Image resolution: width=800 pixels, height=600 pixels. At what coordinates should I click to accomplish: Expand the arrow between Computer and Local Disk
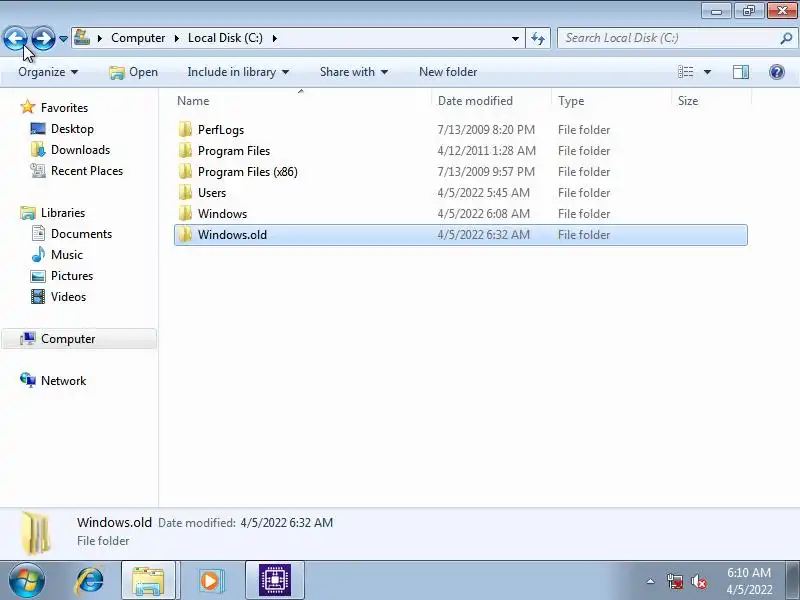pyautogui.click(x=177, y=38)
